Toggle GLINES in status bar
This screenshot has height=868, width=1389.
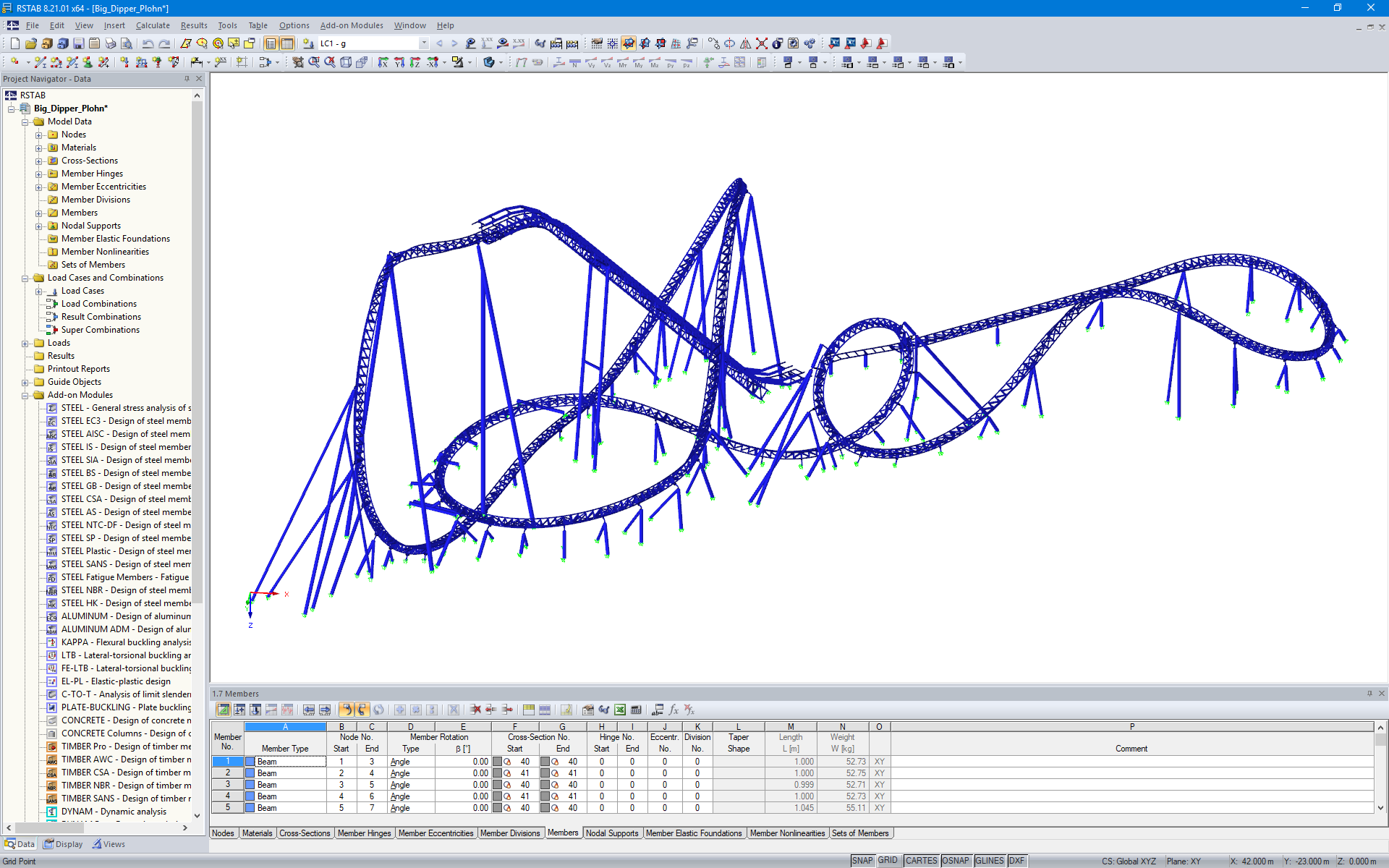(x=989, y=861)
